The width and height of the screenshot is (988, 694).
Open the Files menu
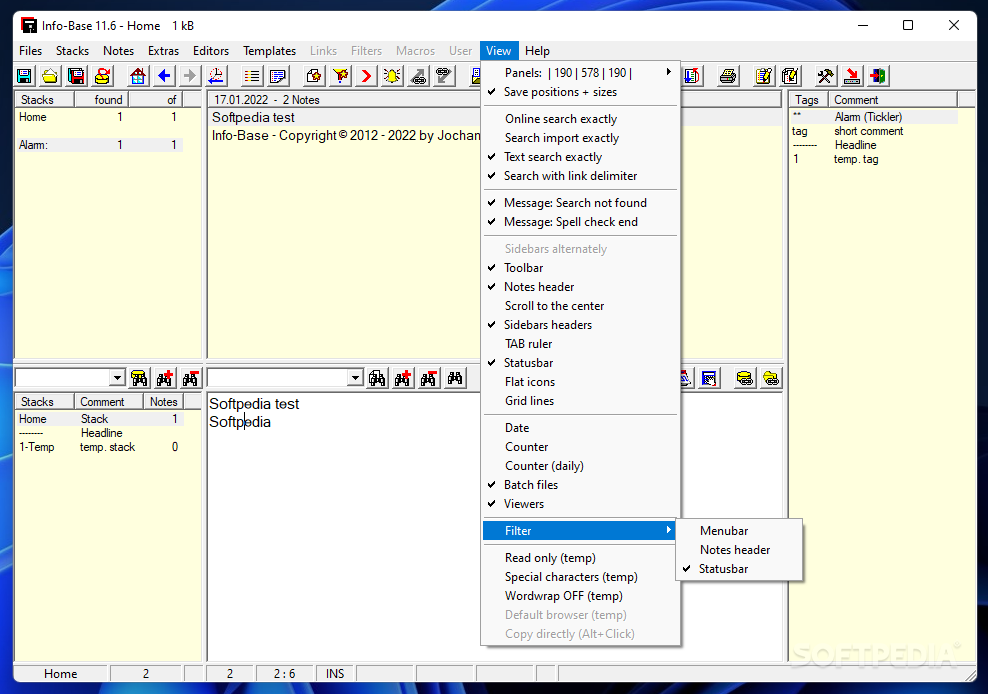[30, 51]
